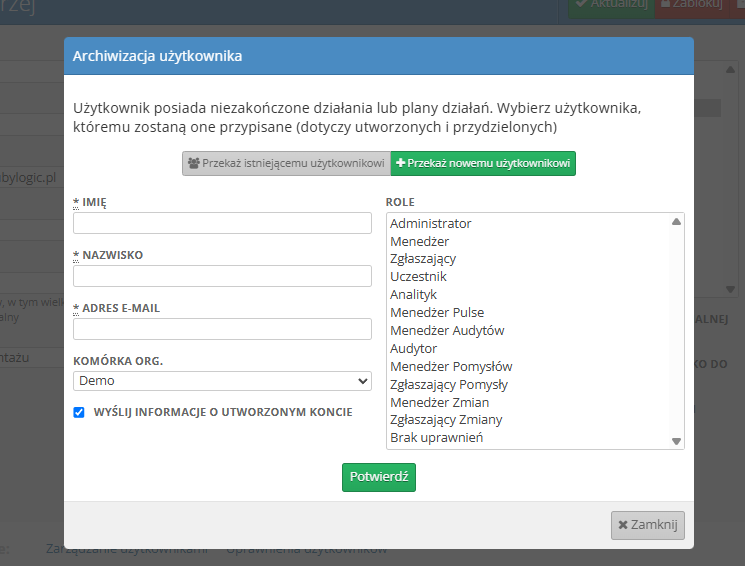
Task: Click role list scroll up arrow
Action: point(676,222)
